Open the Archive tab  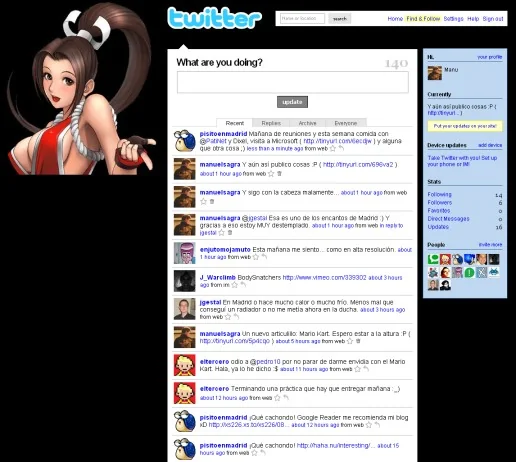(307, 123)
